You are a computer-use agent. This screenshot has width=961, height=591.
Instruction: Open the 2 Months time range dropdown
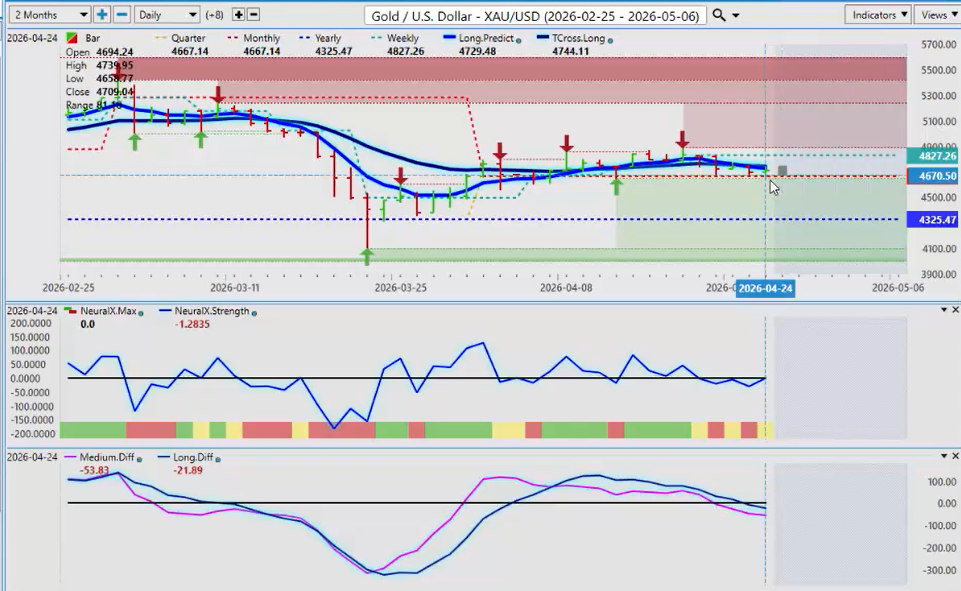coord(46,15)
